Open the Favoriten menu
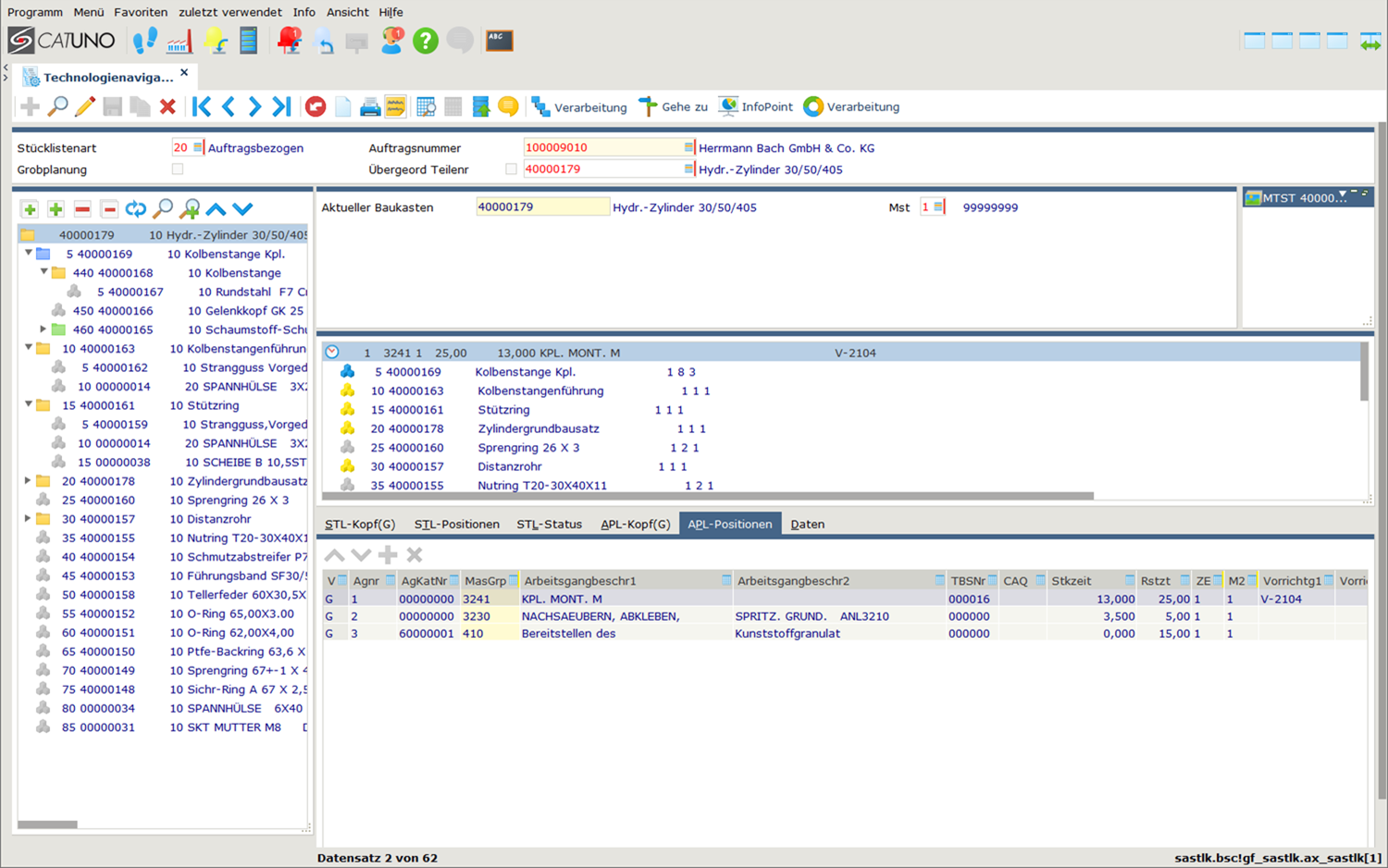This screenshot has width=1388, height=868. (141, 12)
